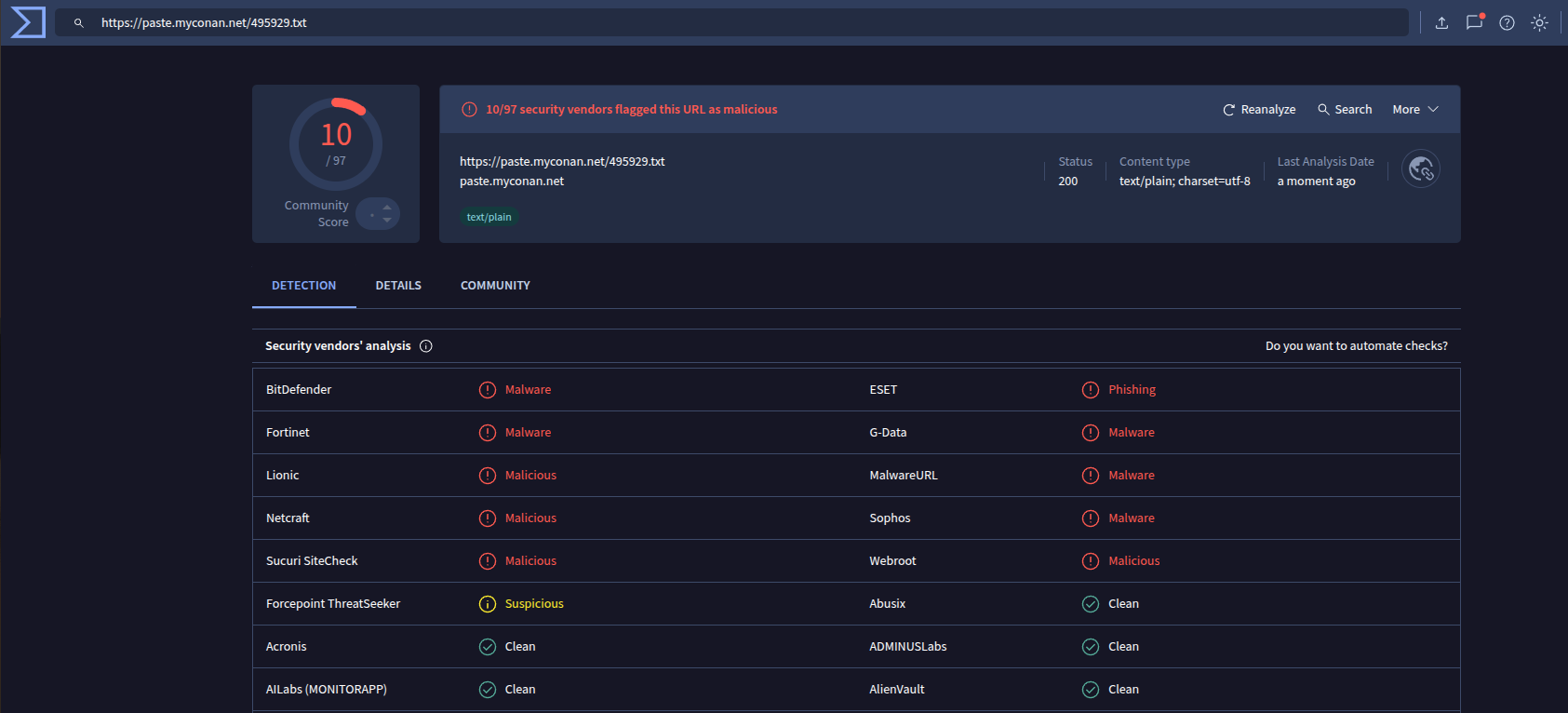
Task: Click the search magnifier in URL bar
Action: click(x=79, y=23)
